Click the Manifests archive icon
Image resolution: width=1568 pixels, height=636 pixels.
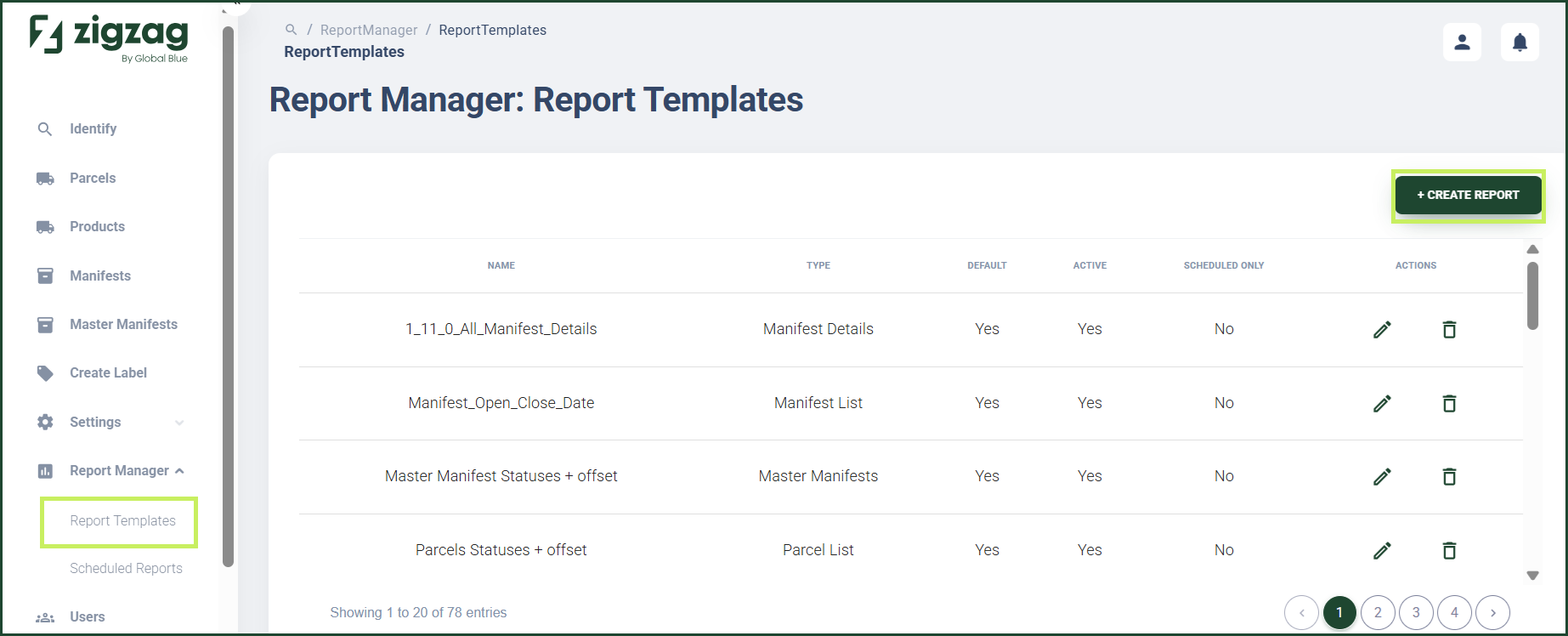click(x=45, y=275)
